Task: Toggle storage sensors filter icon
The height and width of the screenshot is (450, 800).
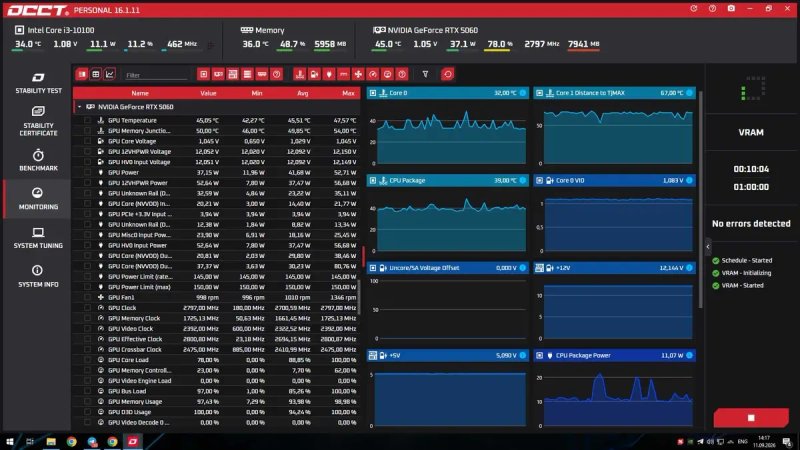Action: [247, 74]
